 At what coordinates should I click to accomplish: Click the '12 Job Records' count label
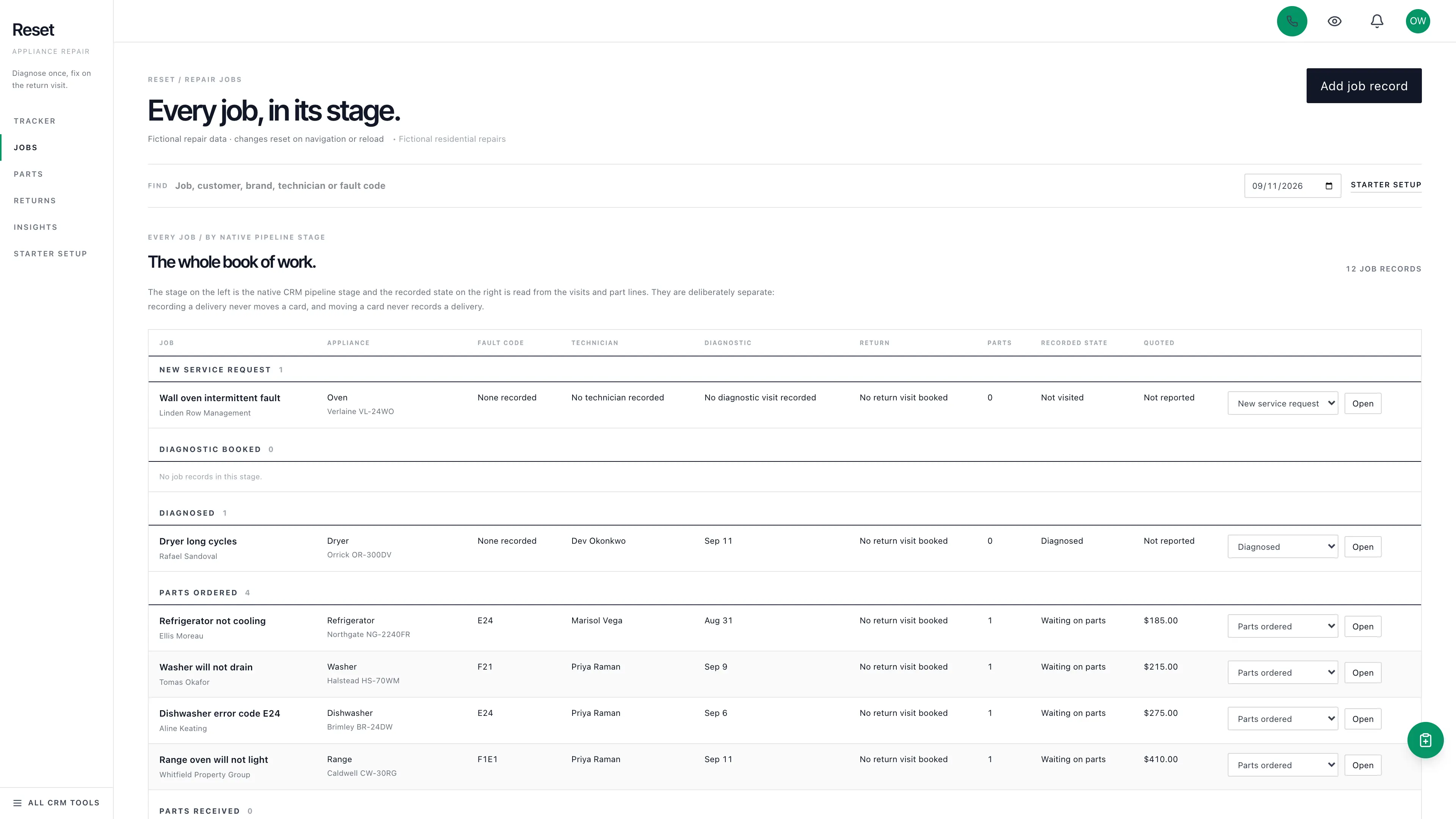click(1383, 269)
